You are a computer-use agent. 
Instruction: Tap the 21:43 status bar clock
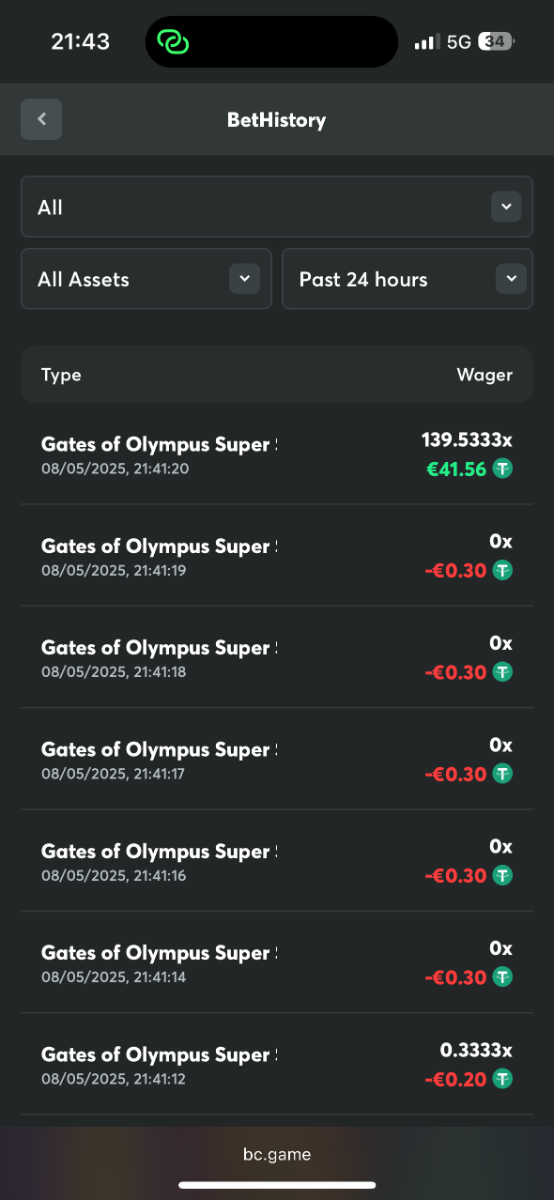80,42
